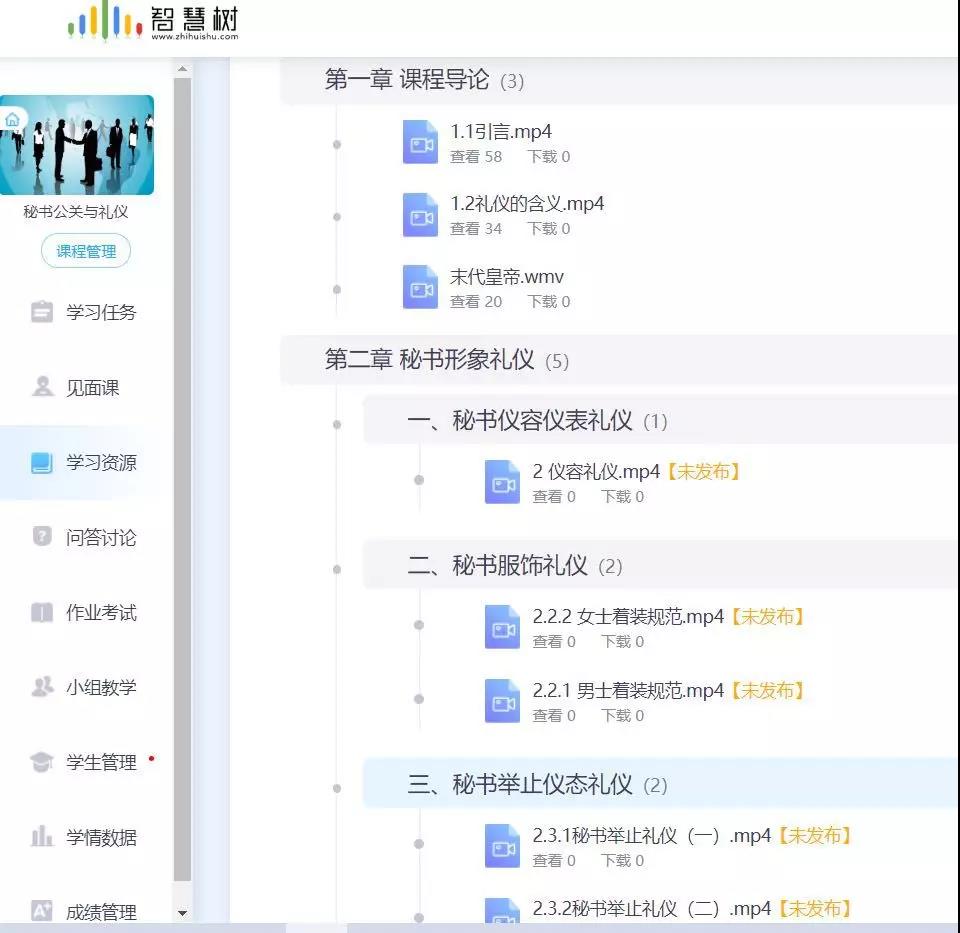Click timeline dot beside 1.1引言.mp4

[337, 144]
